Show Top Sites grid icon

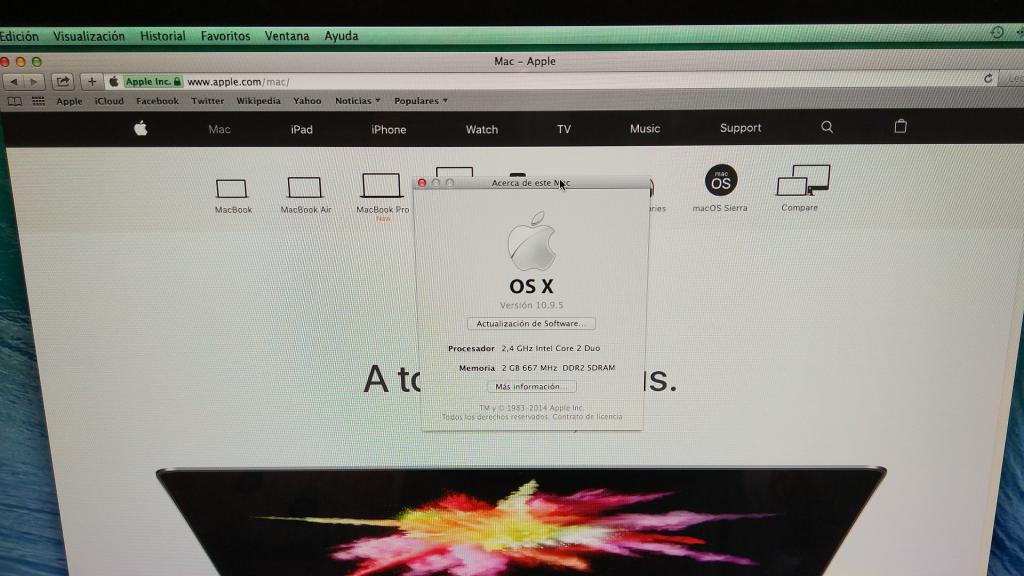tap(39, 101)
